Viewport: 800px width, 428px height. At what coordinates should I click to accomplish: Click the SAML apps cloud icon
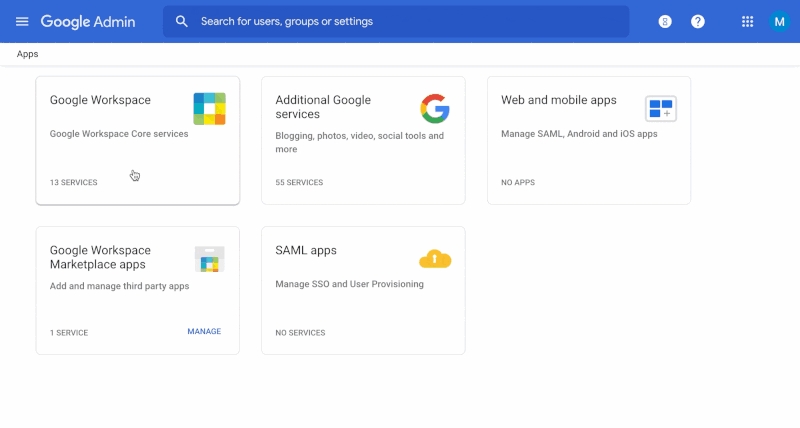tap(435, 259)
